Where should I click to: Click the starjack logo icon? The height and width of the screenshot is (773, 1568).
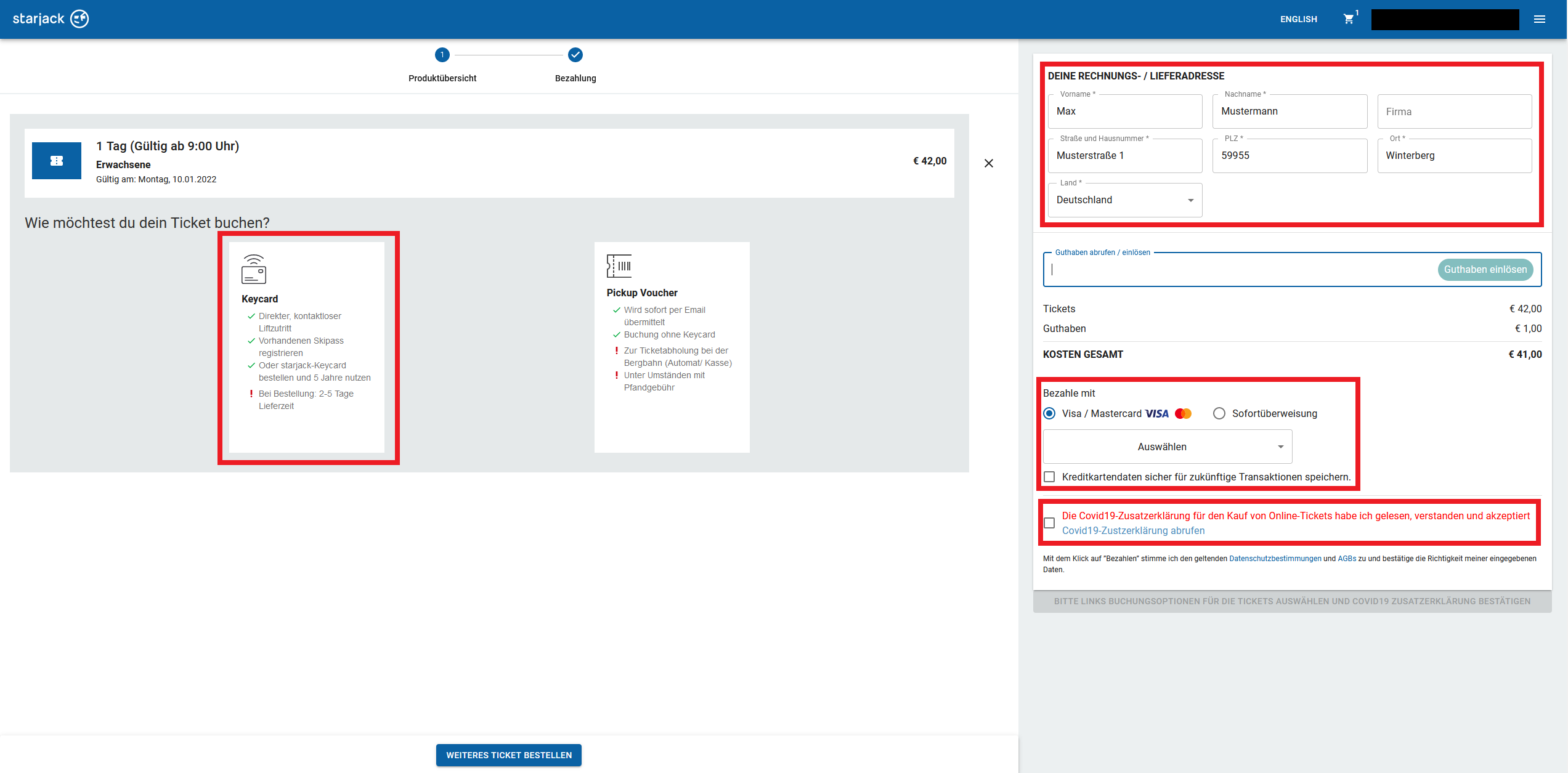coord(79,19)
